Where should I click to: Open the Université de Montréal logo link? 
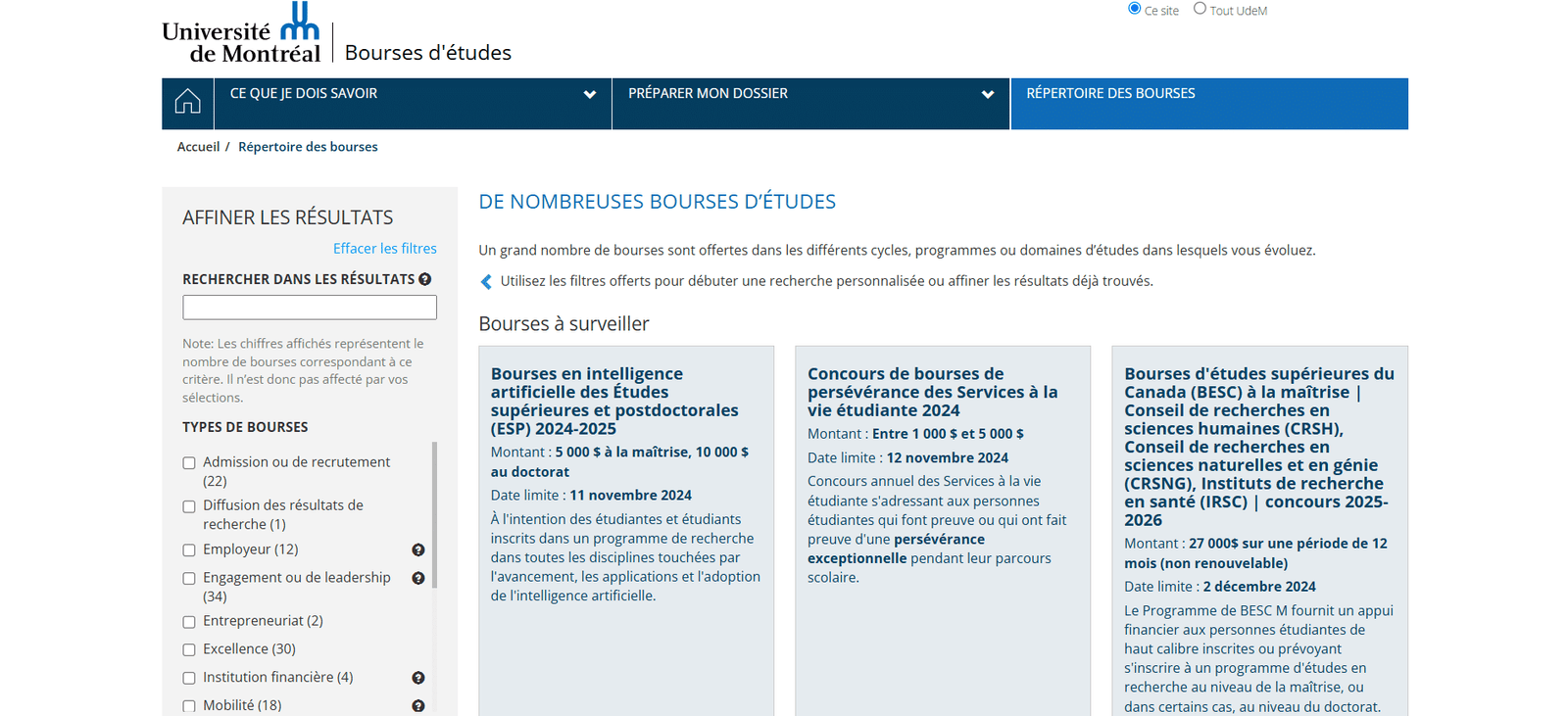pyautogui.click(x=241, y=33)
